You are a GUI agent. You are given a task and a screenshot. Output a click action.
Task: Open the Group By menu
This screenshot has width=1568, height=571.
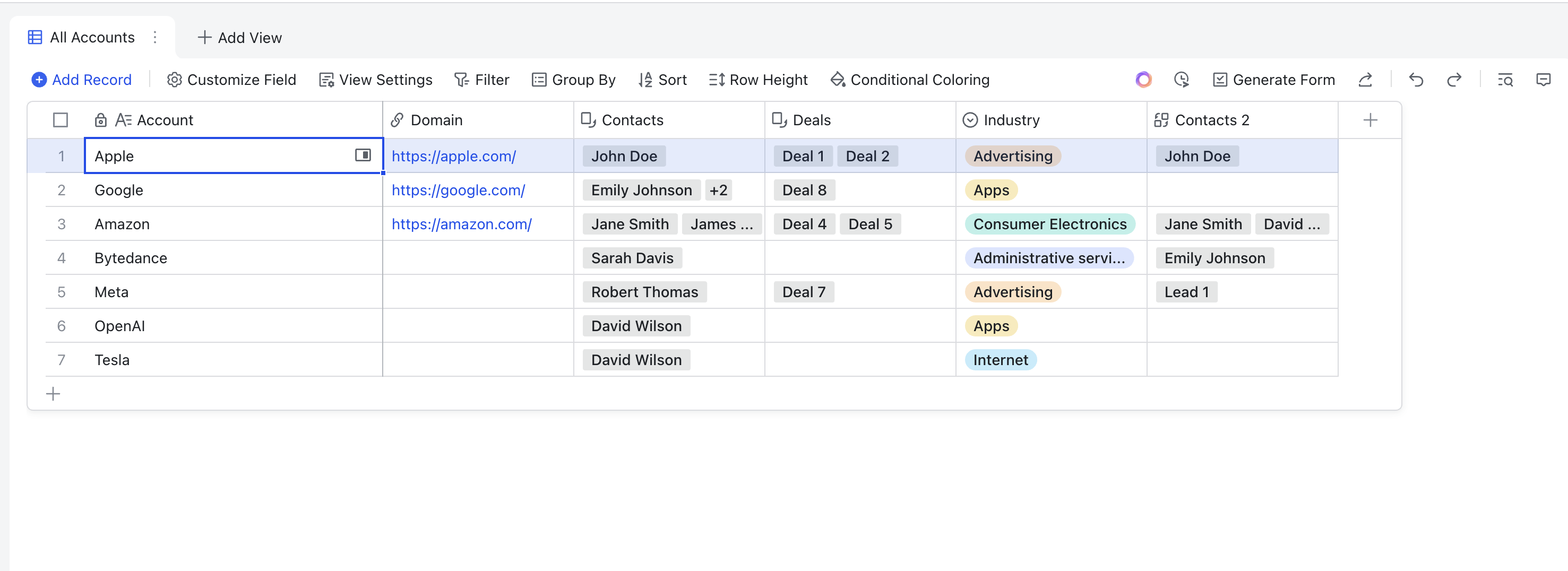pyautogui.click(x=573, y=80)
